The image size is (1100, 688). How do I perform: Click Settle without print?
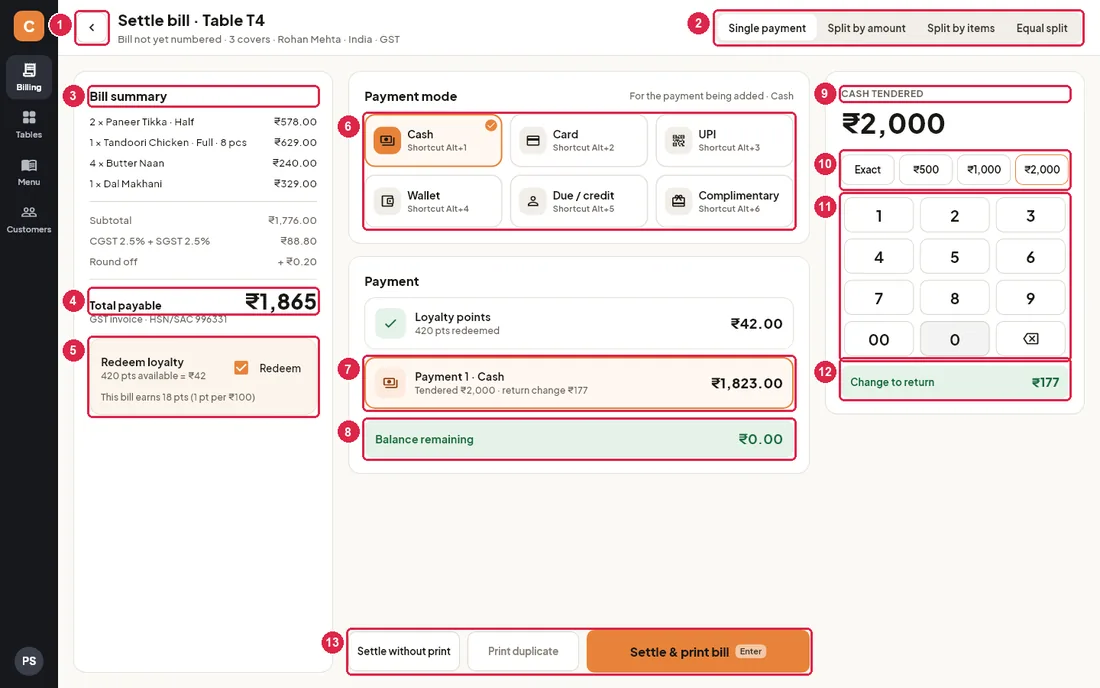coord(404,652)
